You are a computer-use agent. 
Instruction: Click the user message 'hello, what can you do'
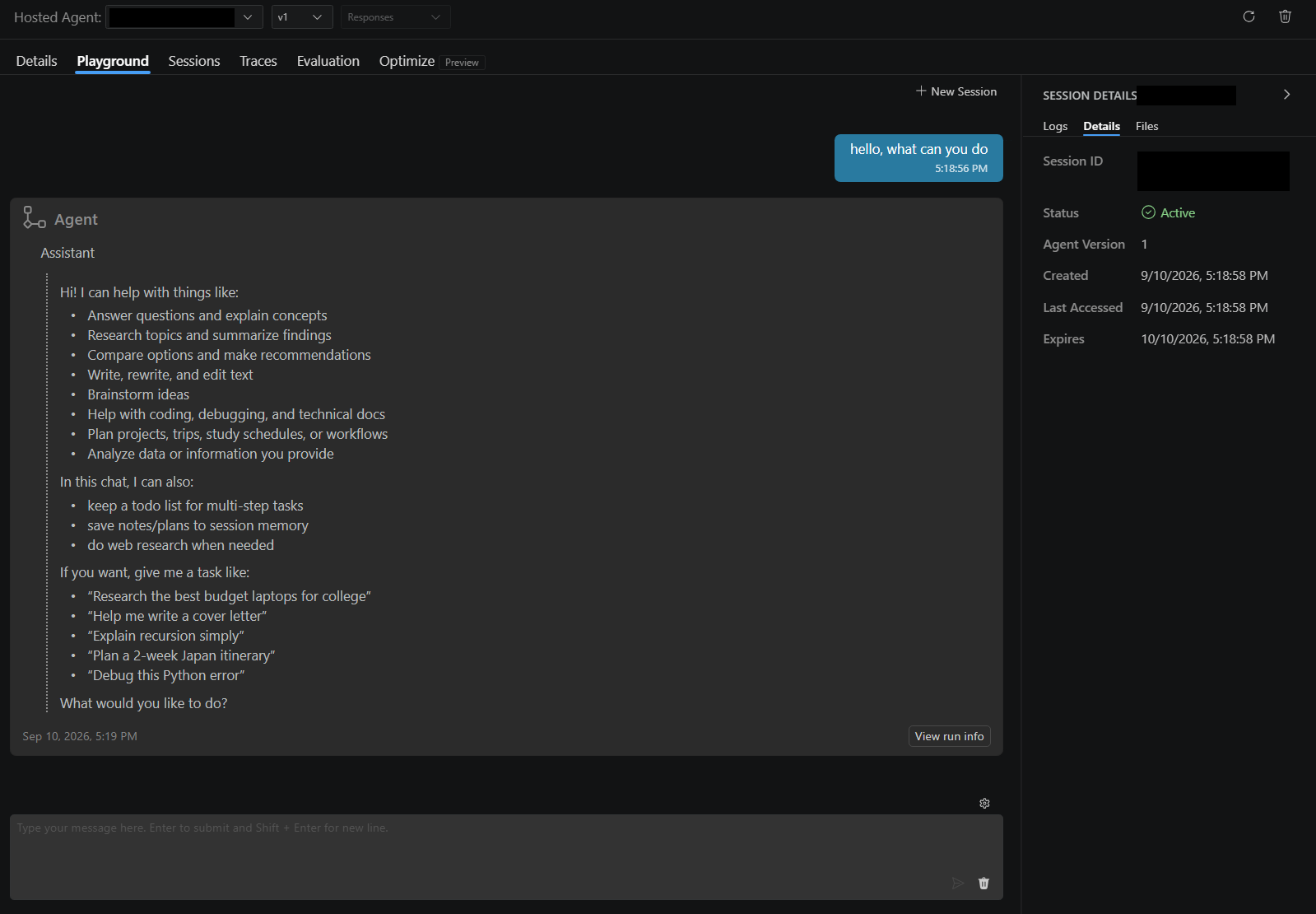coord(918,157)
